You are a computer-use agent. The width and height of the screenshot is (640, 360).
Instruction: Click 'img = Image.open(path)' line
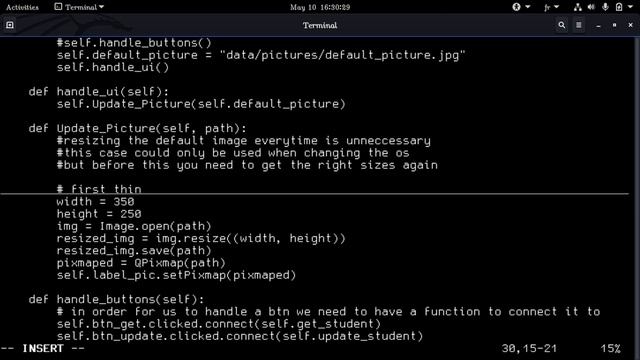134,226
